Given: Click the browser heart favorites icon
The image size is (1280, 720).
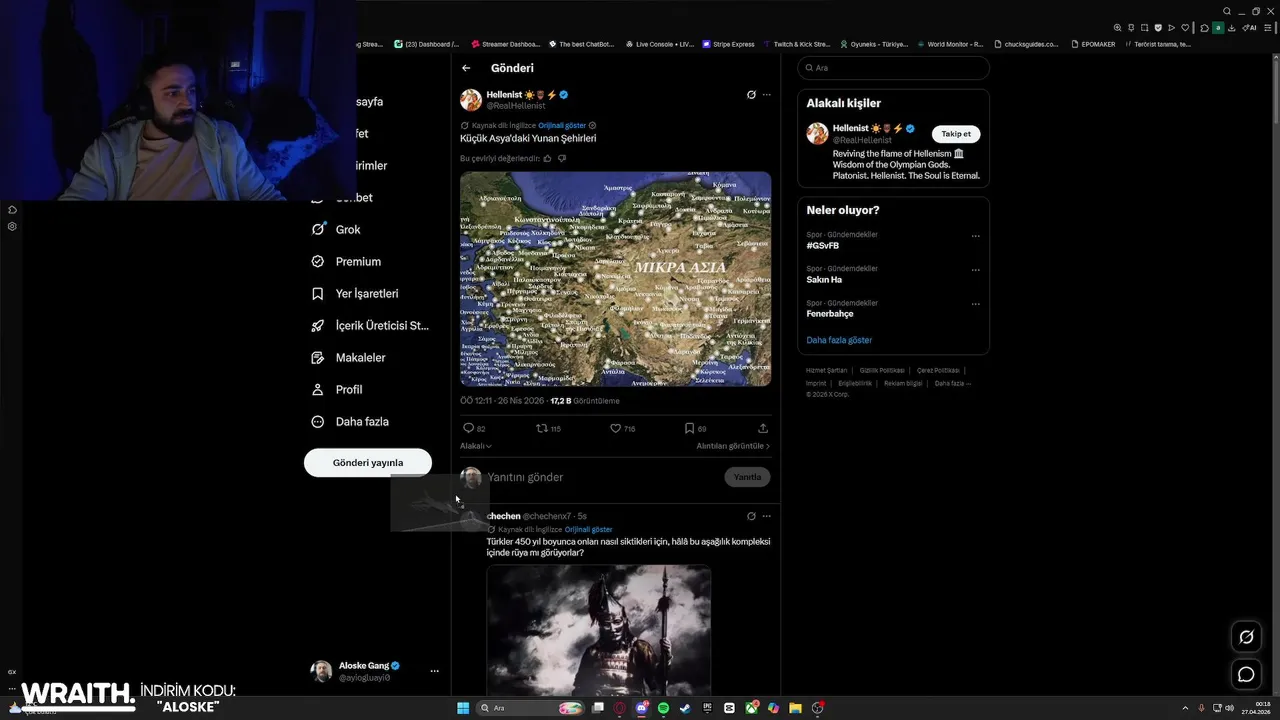Looking at the screenshot, I should (1185, 28).
